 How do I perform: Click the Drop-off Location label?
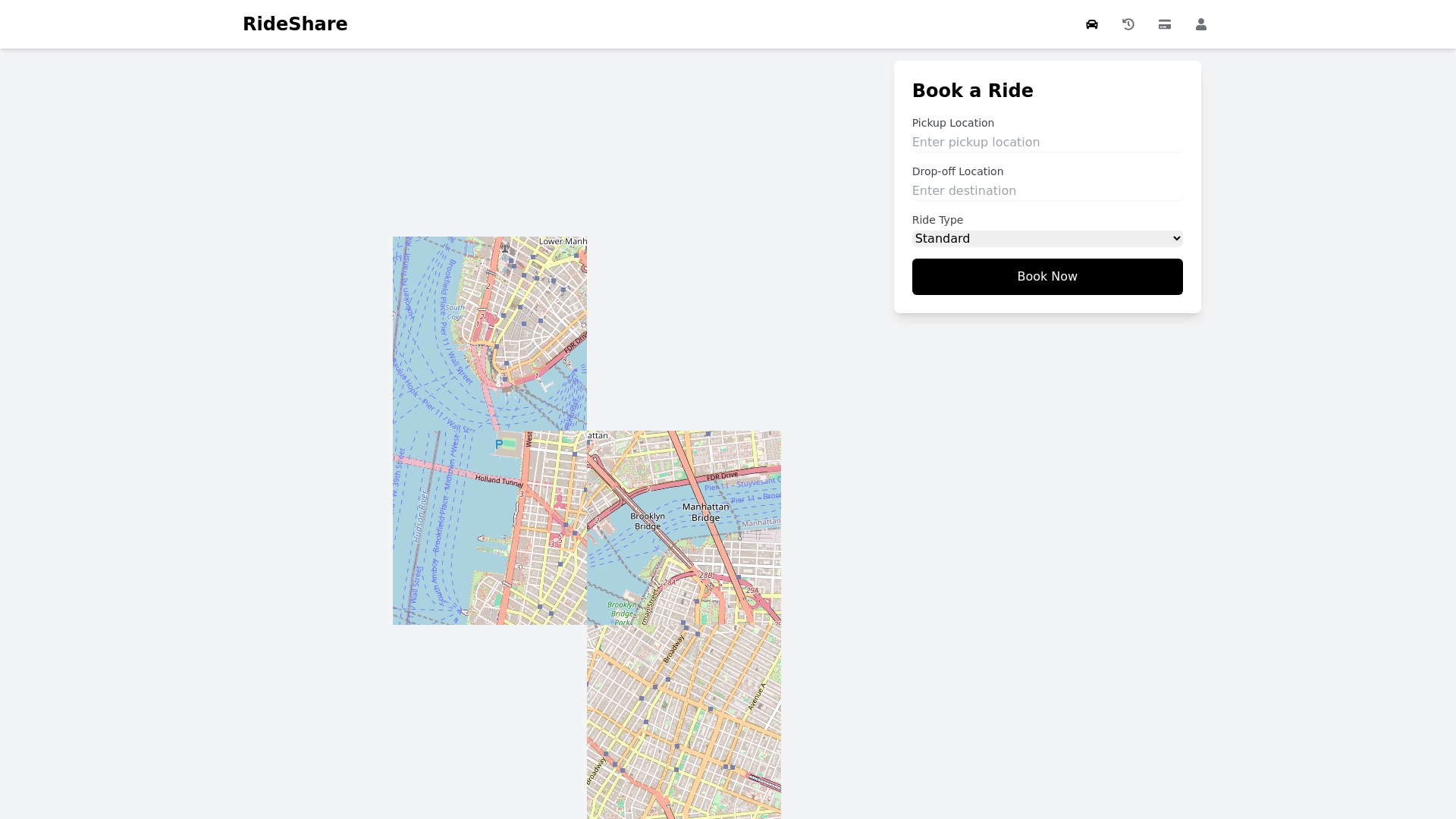(957, 171)
